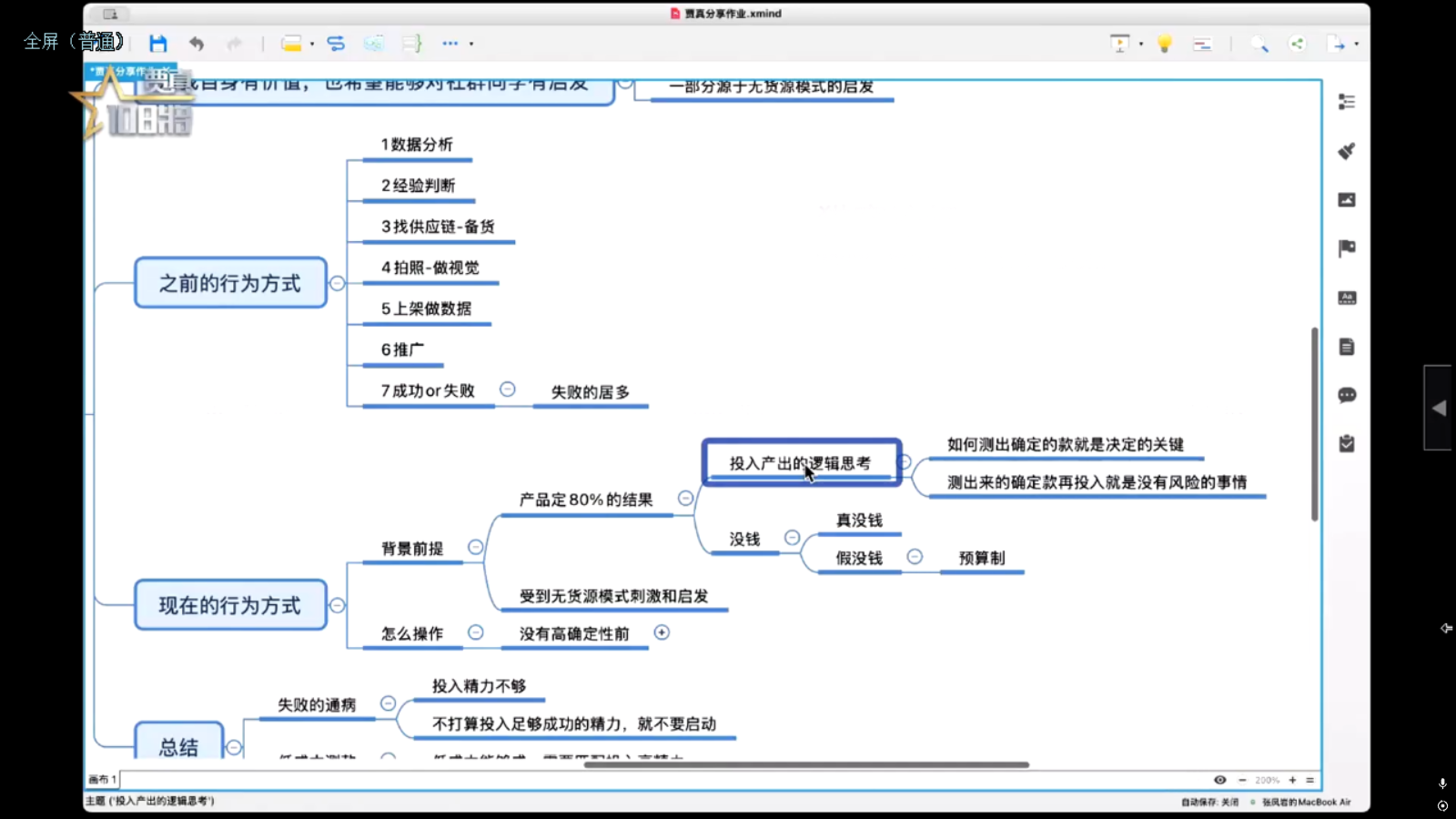
Task: Open the Markers flag panel in sidebar
Action: click(1347, 248)
